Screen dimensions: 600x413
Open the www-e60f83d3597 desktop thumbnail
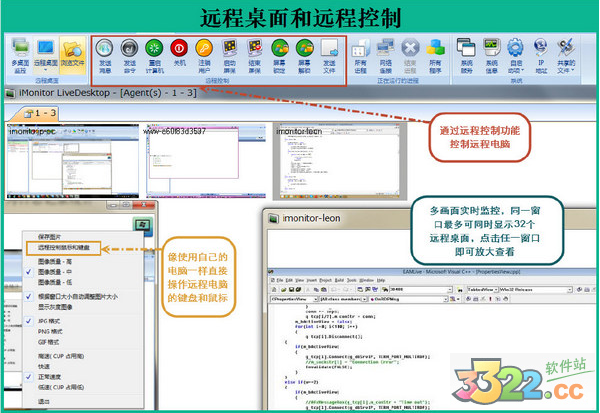pyautogui.click(x=206, y=161)
